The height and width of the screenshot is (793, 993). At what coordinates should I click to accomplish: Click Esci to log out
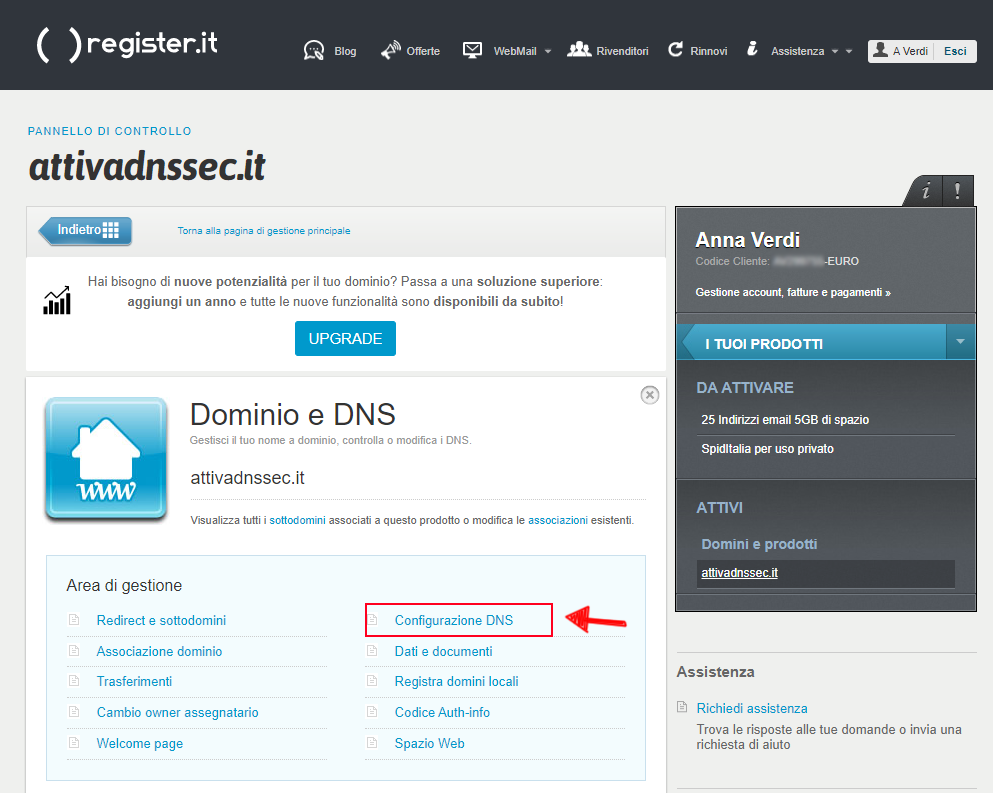click(955, 51)
